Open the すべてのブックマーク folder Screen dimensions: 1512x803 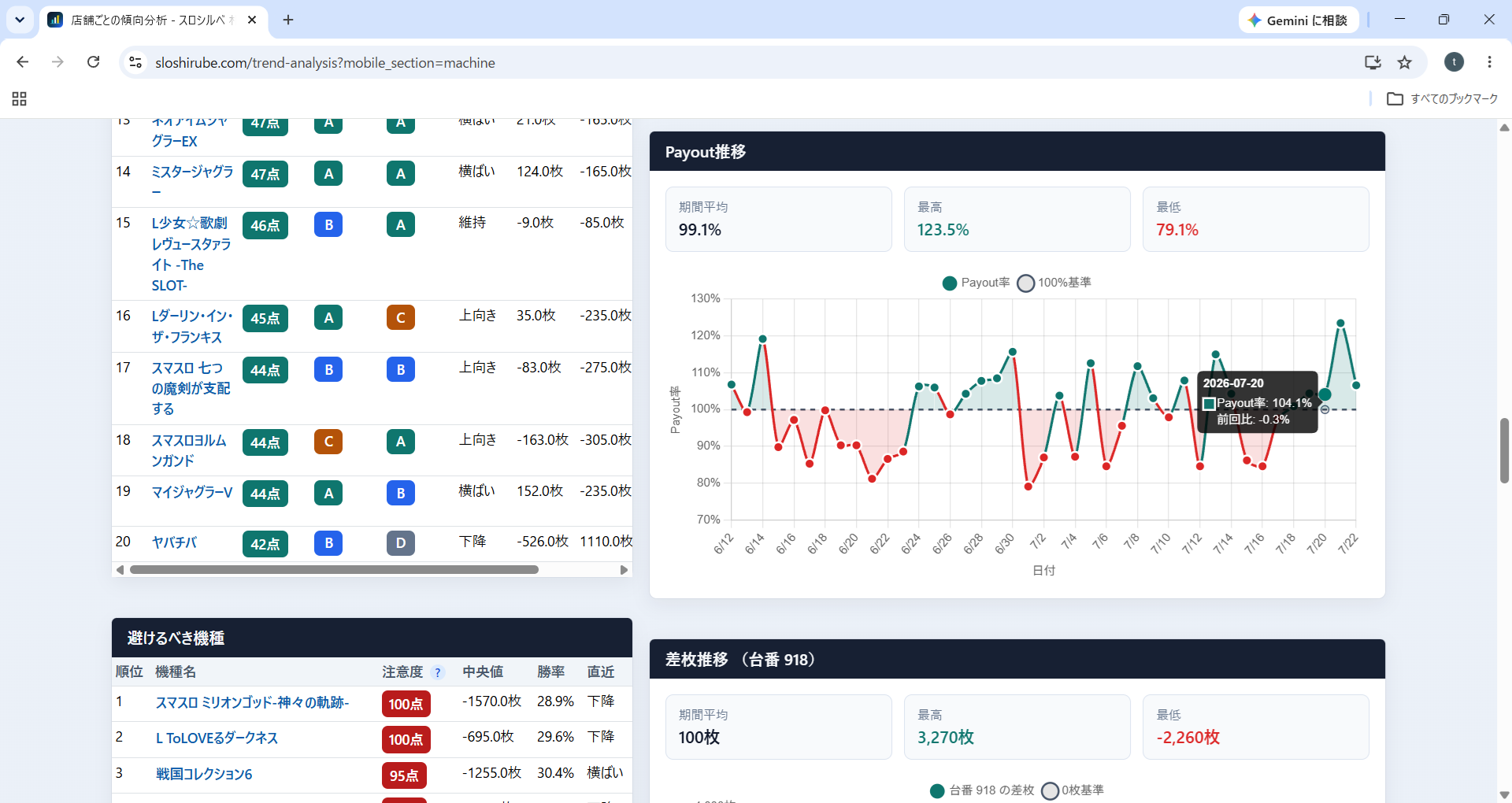1443,98
